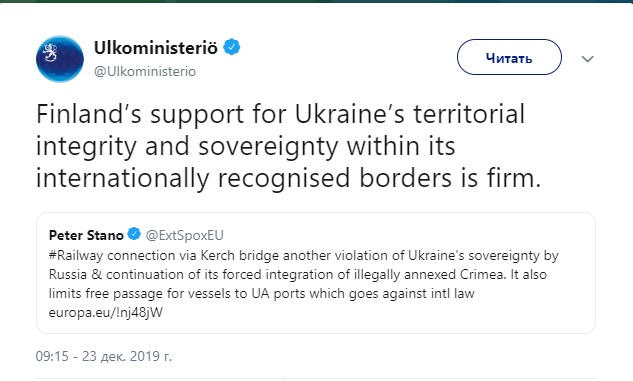The width and height of the screenshot is (633, 381).
Task: Click the Ulkoministeriö verified badge
Action: tap(232, 47)
